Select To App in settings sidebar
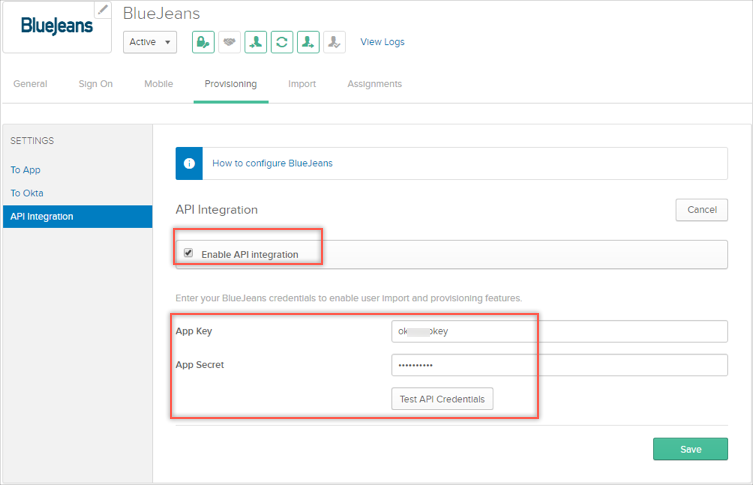Image resolution: width=753 pixels, height=485 pixels. (x=25, y=170)
